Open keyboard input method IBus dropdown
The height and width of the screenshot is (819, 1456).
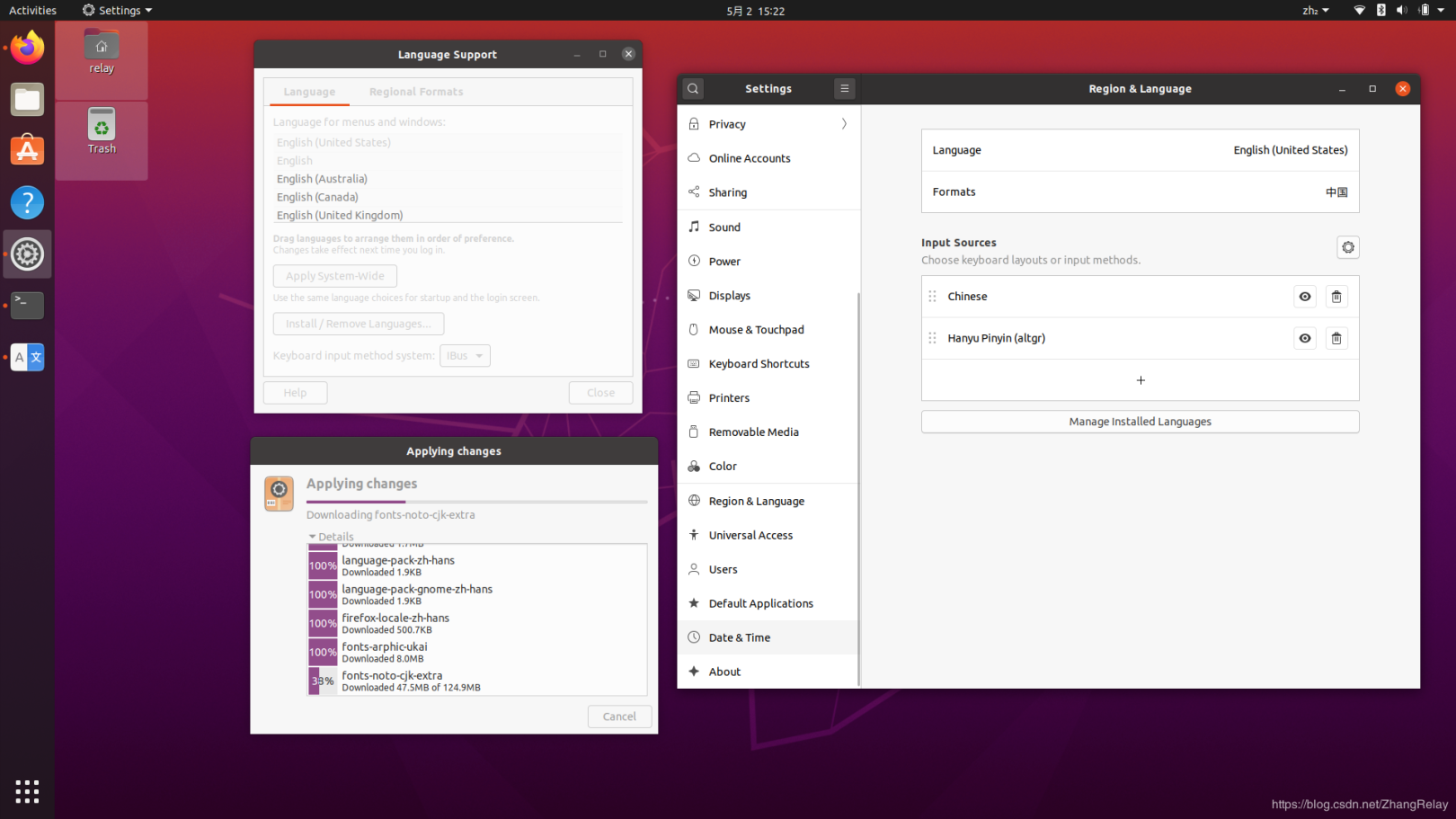pos(465,356)
